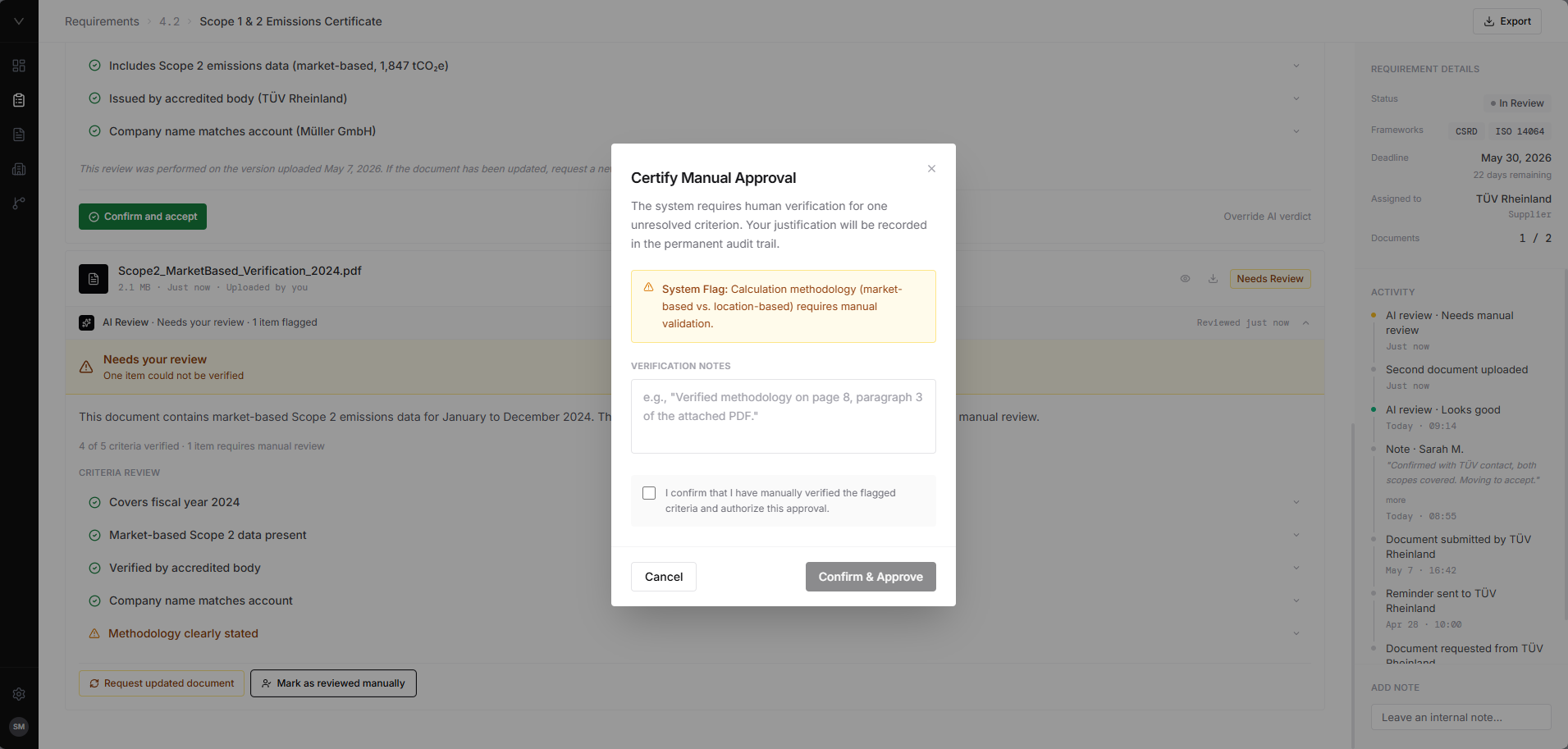The image size is (1568, 749).
Task: Open the documents sidebar icon
Action: pyautogui.click(x=19, y=135)
